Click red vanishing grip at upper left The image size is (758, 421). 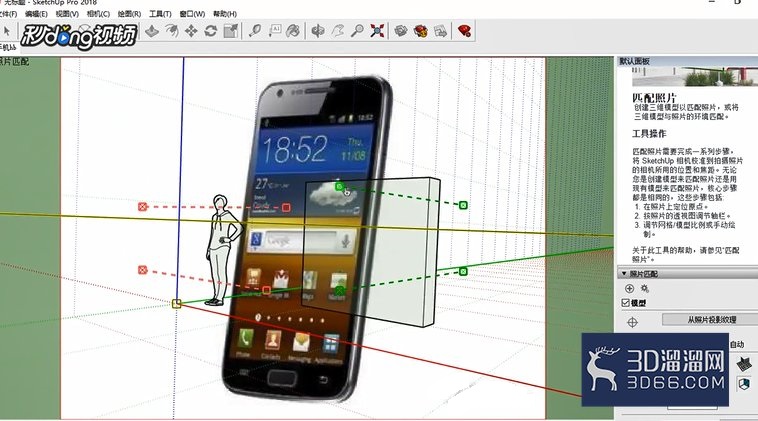pyautogui.click(x=142, y=207)
